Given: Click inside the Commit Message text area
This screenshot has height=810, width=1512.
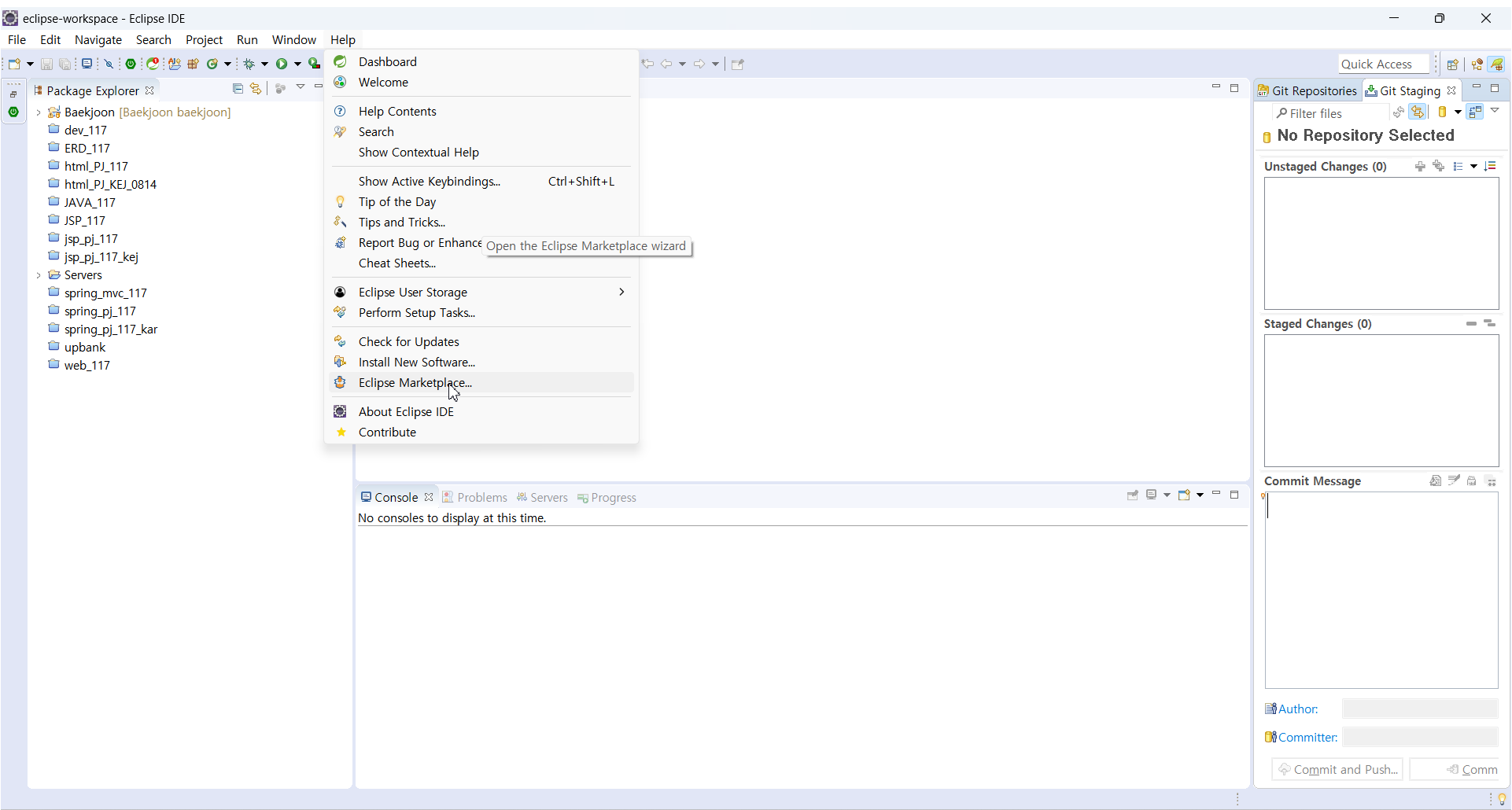Looking at the screenshot, I should click(x=1381, y=590).
